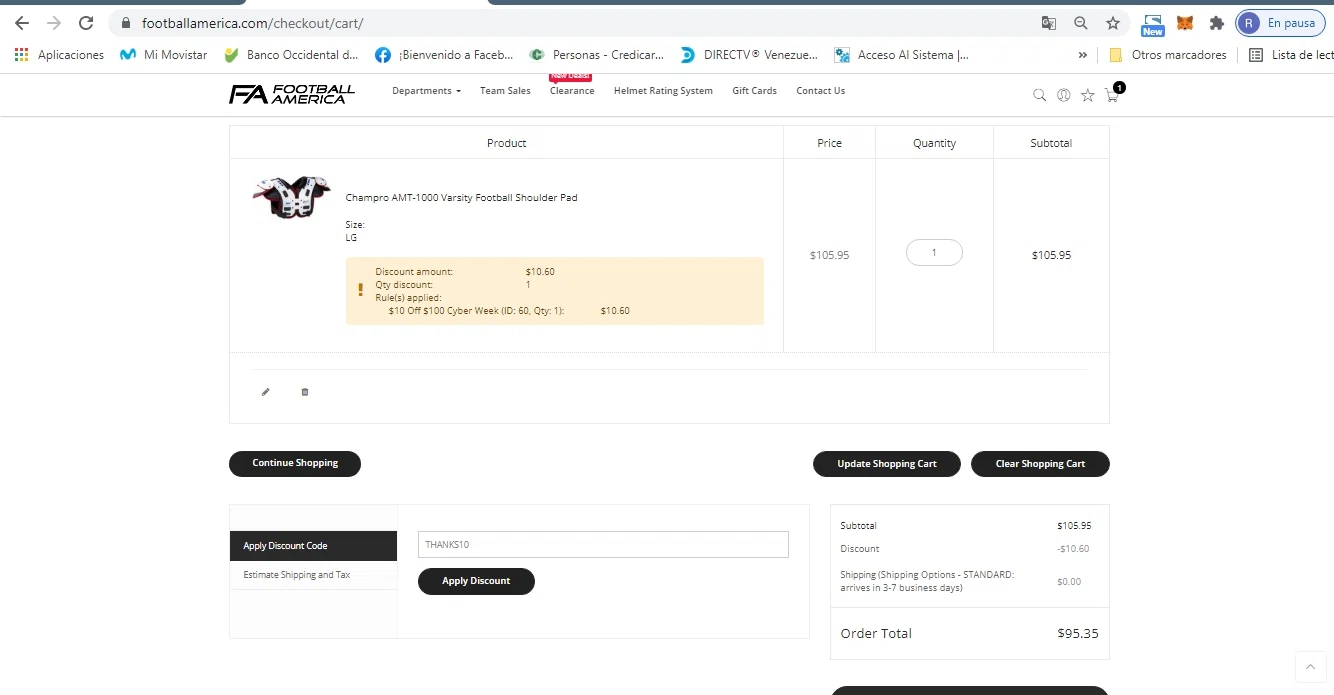1334x695 pixels.
Task: Open Clearance menu item
Action: tap(572, 91)
